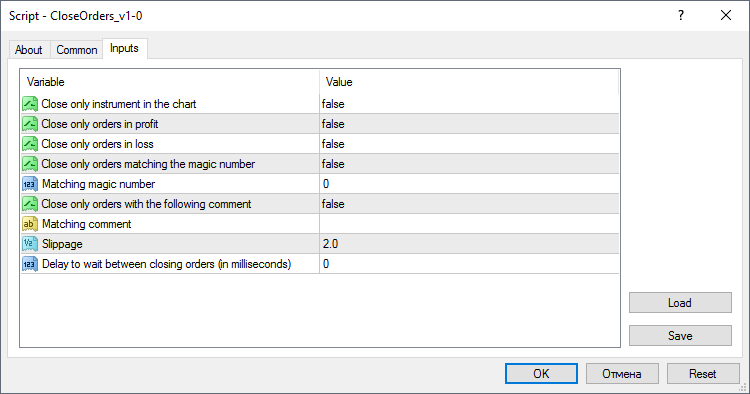Click the empty Matching comment value cell
Screen dimensions: 750x394
tap(469, 224)
